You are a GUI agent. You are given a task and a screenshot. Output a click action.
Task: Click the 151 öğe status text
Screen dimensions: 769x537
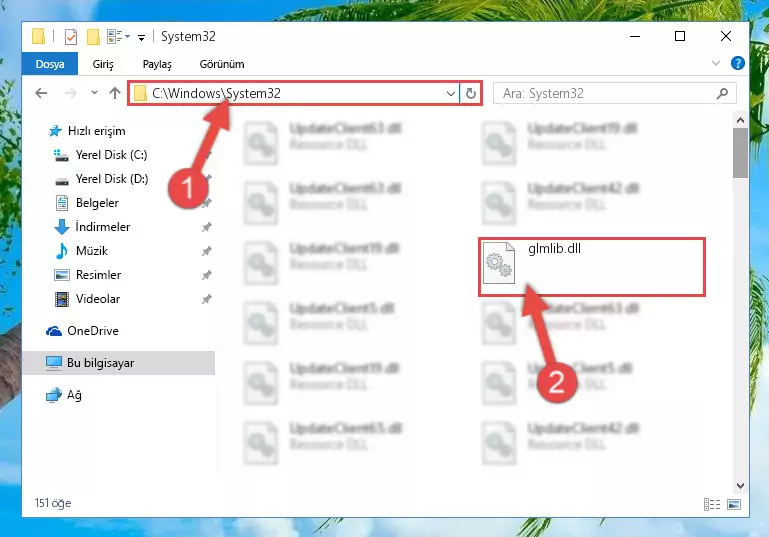click(52, 503)
